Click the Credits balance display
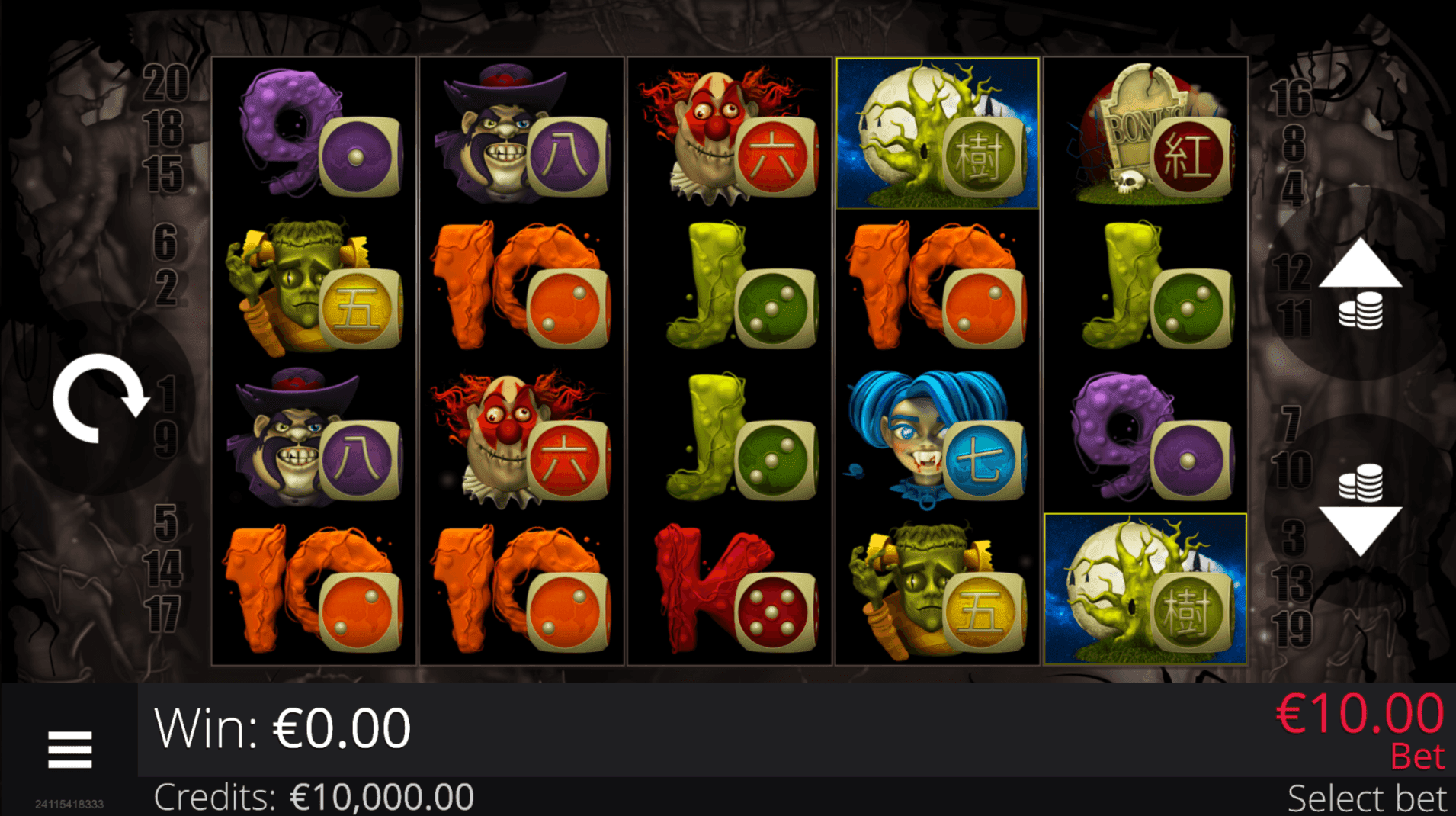The height and width of the screenshot is (816, 1456). [314, 797]
